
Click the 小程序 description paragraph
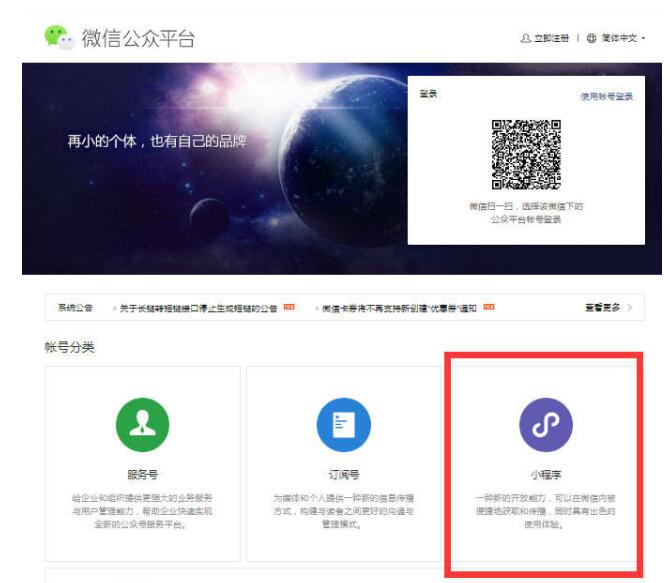coord(546,511)
